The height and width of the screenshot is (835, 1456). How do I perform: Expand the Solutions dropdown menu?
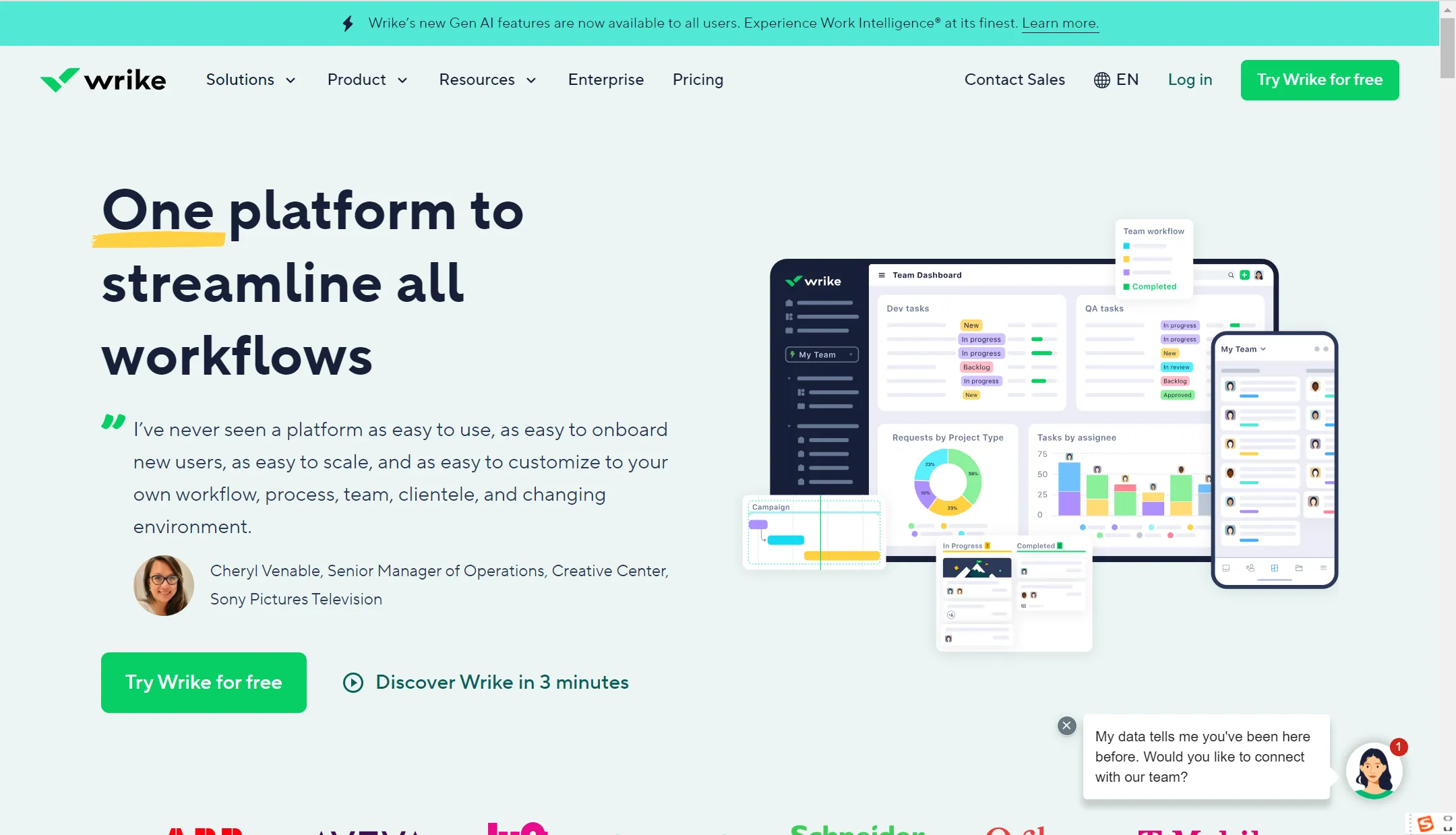pos(250,80)
